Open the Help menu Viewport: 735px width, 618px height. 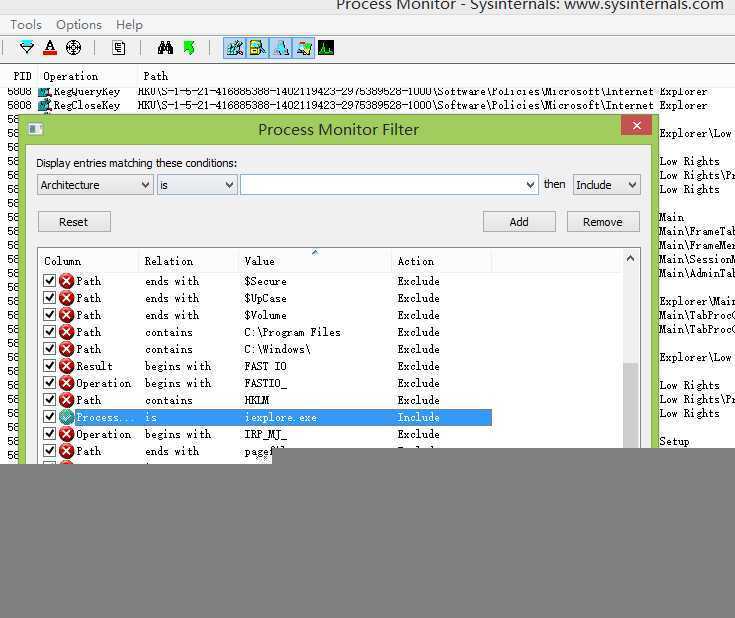click(129, 24)
